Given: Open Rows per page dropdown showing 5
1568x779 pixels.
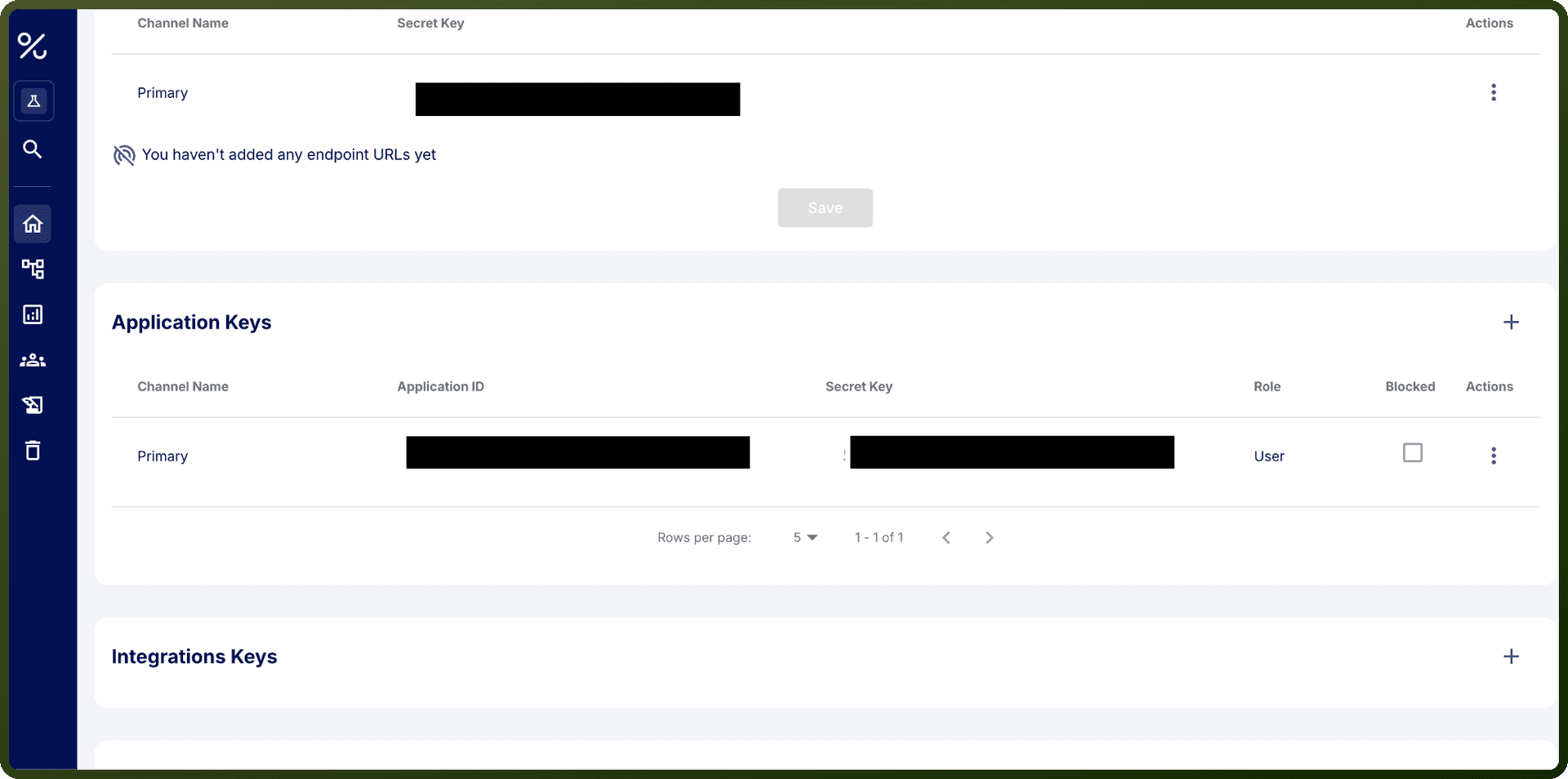Looking at the screenshot, I should (x=805, y=537).
